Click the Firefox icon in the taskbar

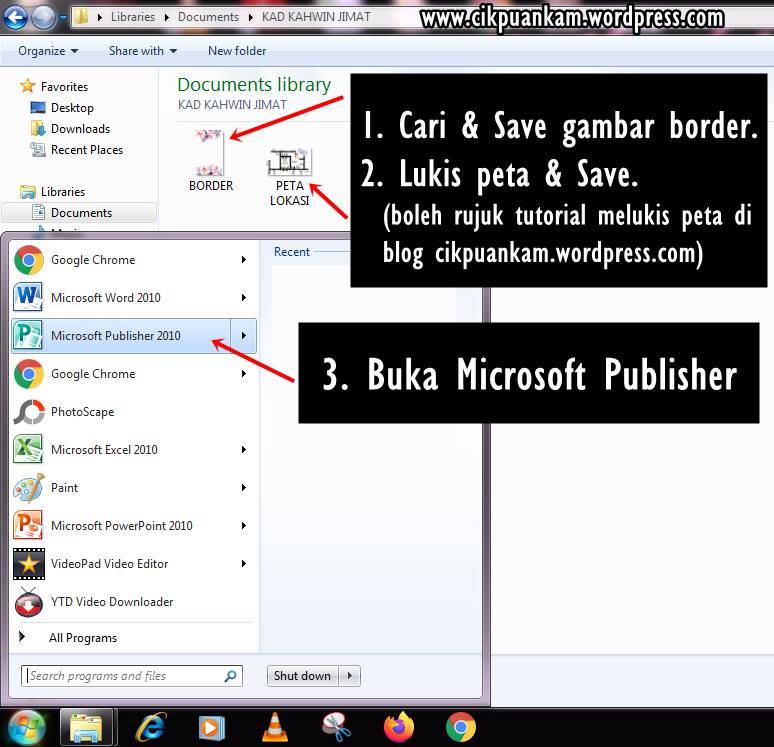(399, 727)
